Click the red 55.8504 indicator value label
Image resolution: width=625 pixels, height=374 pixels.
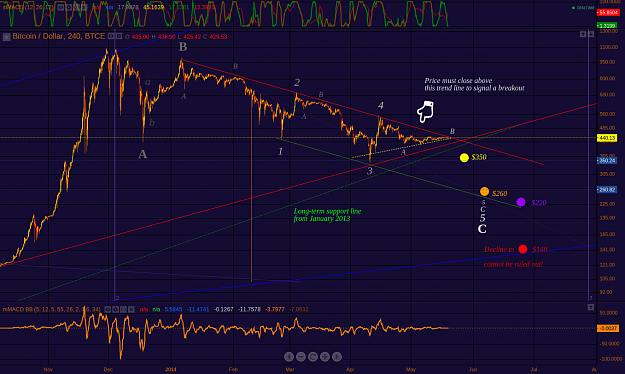(607, 13)
